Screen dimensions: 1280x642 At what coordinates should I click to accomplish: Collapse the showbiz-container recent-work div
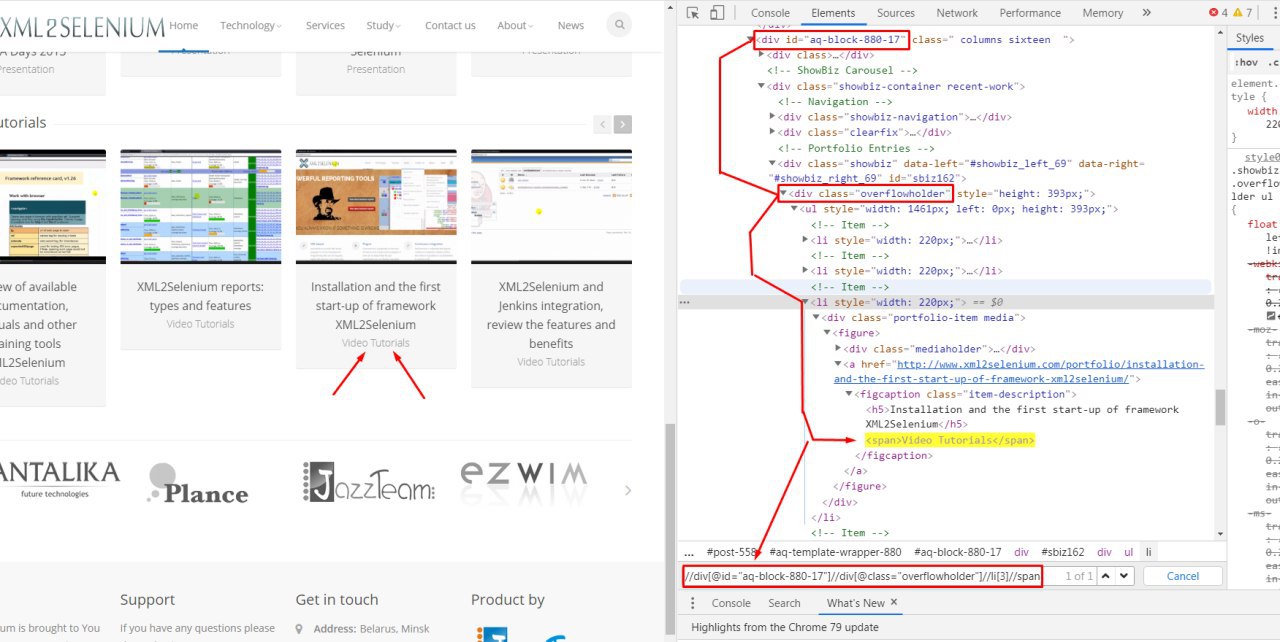pos(761,86)
